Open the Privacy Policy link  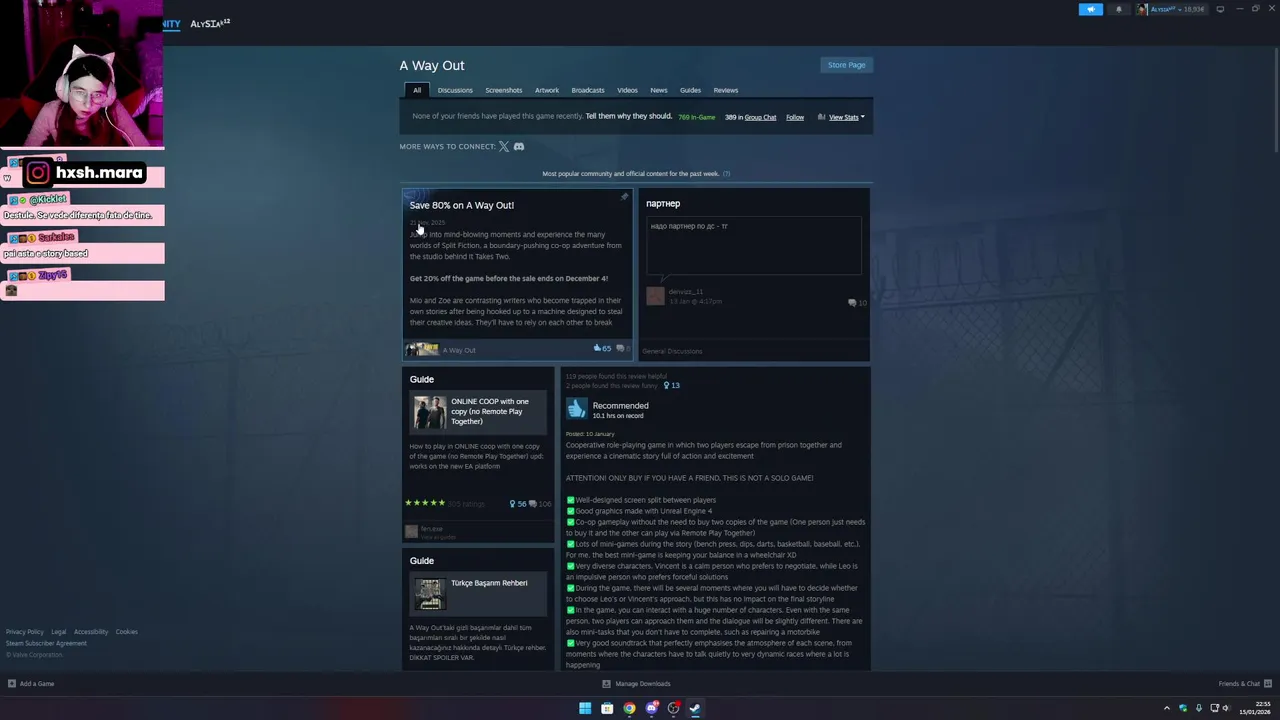[25, 632]
